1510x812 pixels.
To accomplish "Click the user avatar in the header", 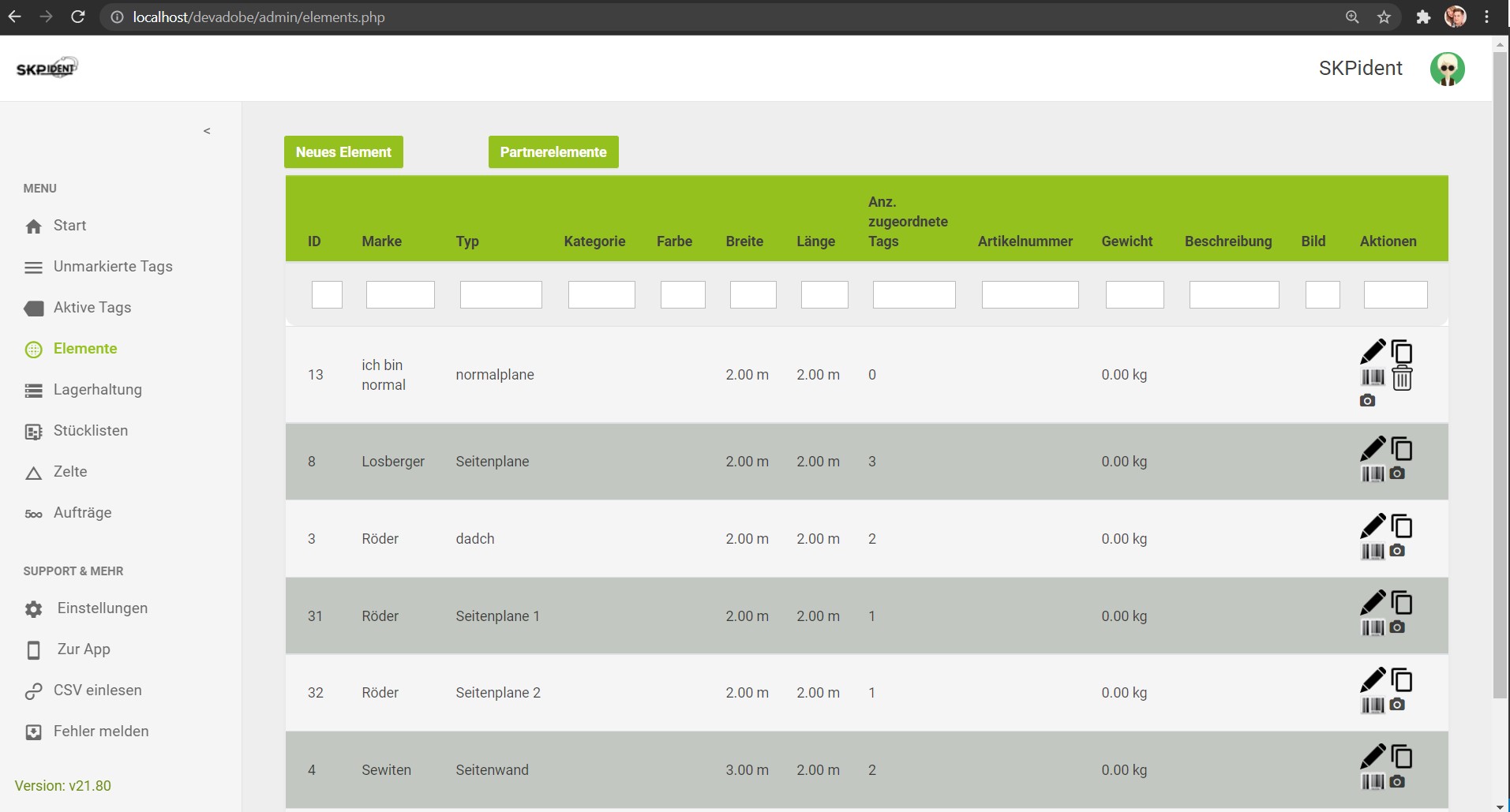I will [1447, 69].
